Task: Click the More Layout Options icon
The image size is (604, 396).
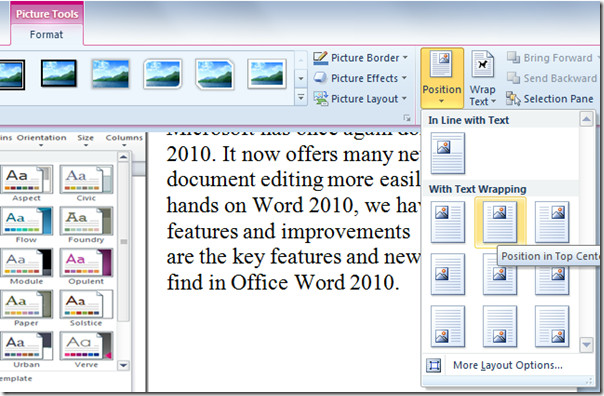Action: (434, 365)
